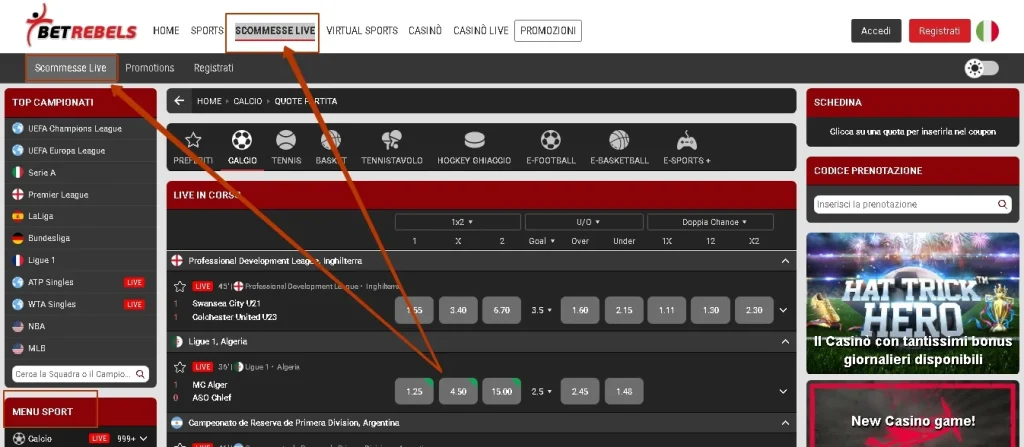Click the Registrati button
This screenshot has width=1024, height=447.
pos(939,31)
